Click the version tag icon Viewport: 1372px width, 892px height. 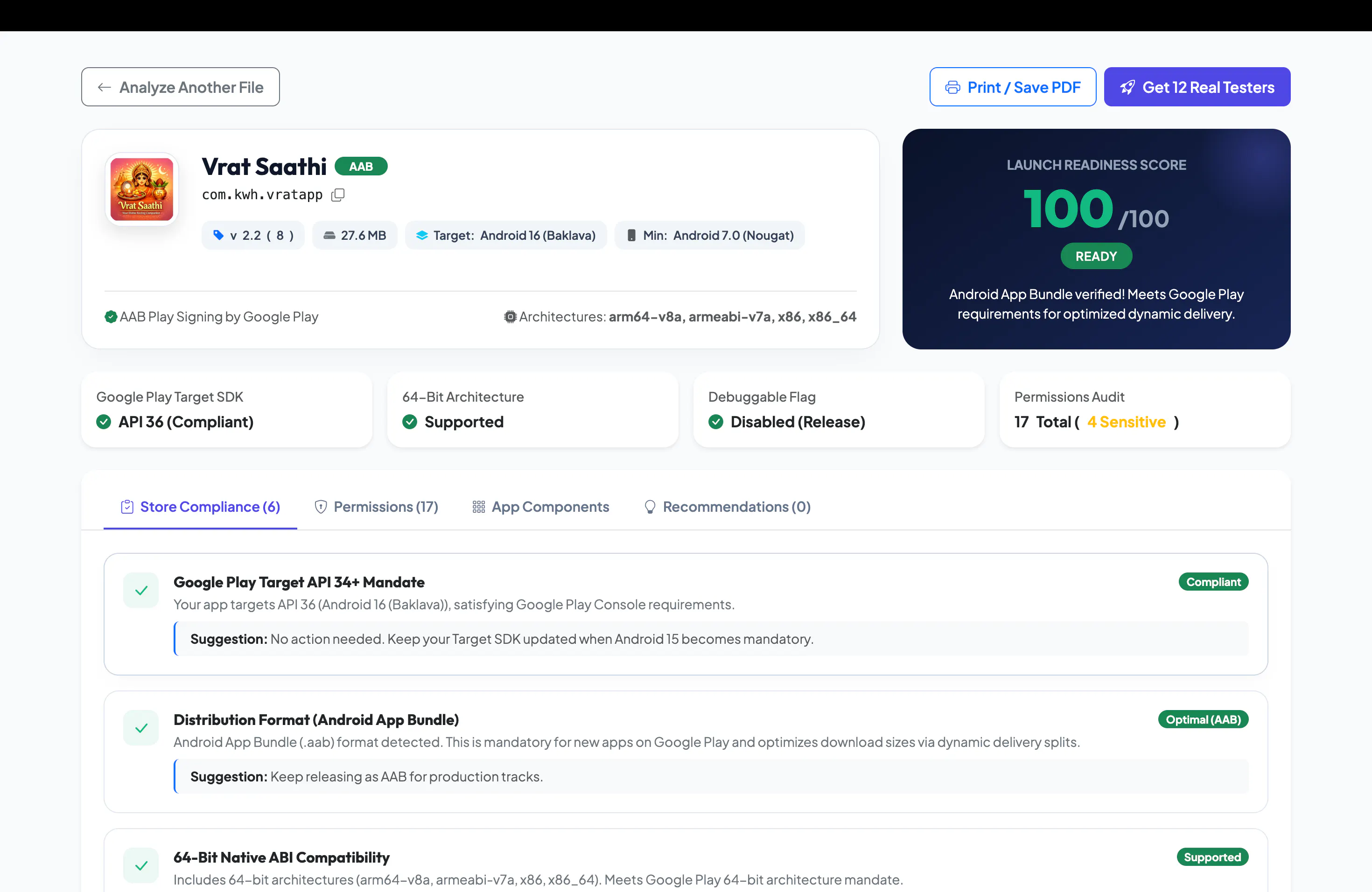click(x=218, y=235)
